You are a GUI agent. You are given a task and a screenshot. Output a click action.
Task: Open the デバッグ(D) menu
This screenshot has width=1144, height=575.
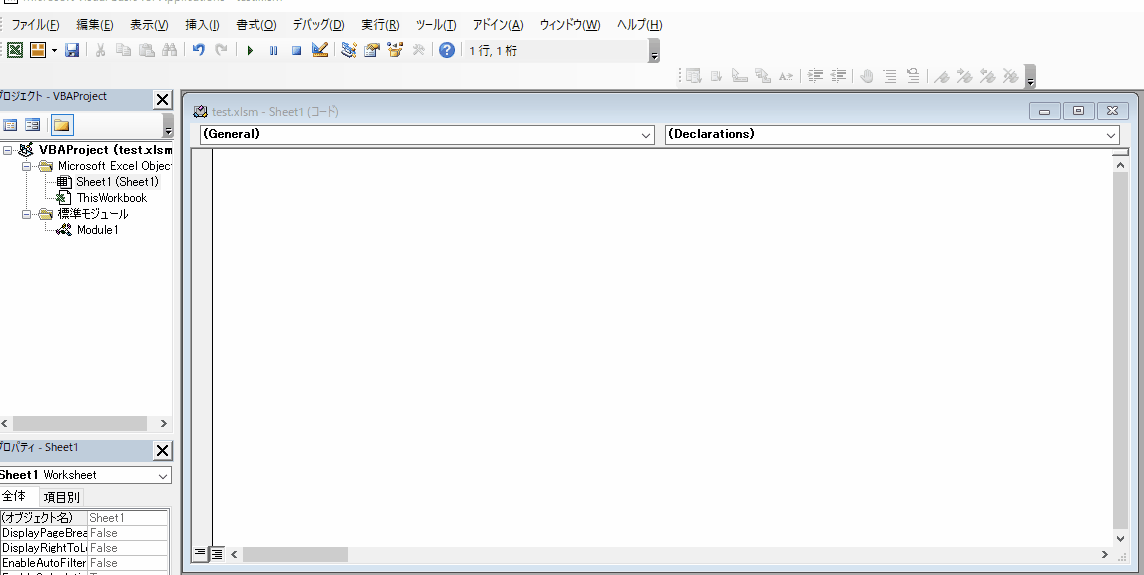318,25
